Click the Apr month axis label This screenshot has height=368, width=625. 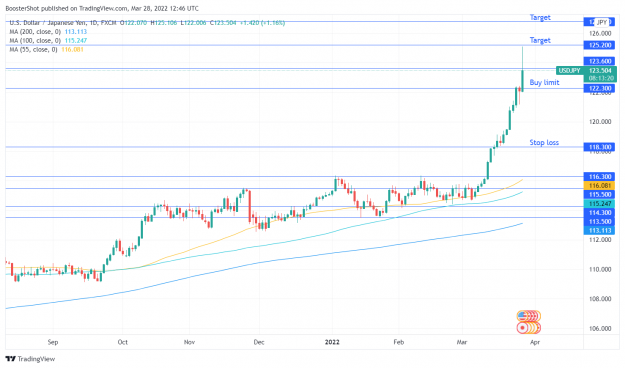[535, 342]
